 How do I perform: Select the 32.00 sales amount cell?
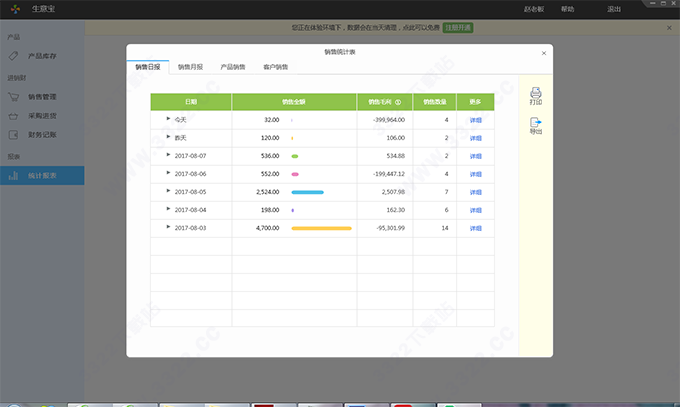click(271, 120)
